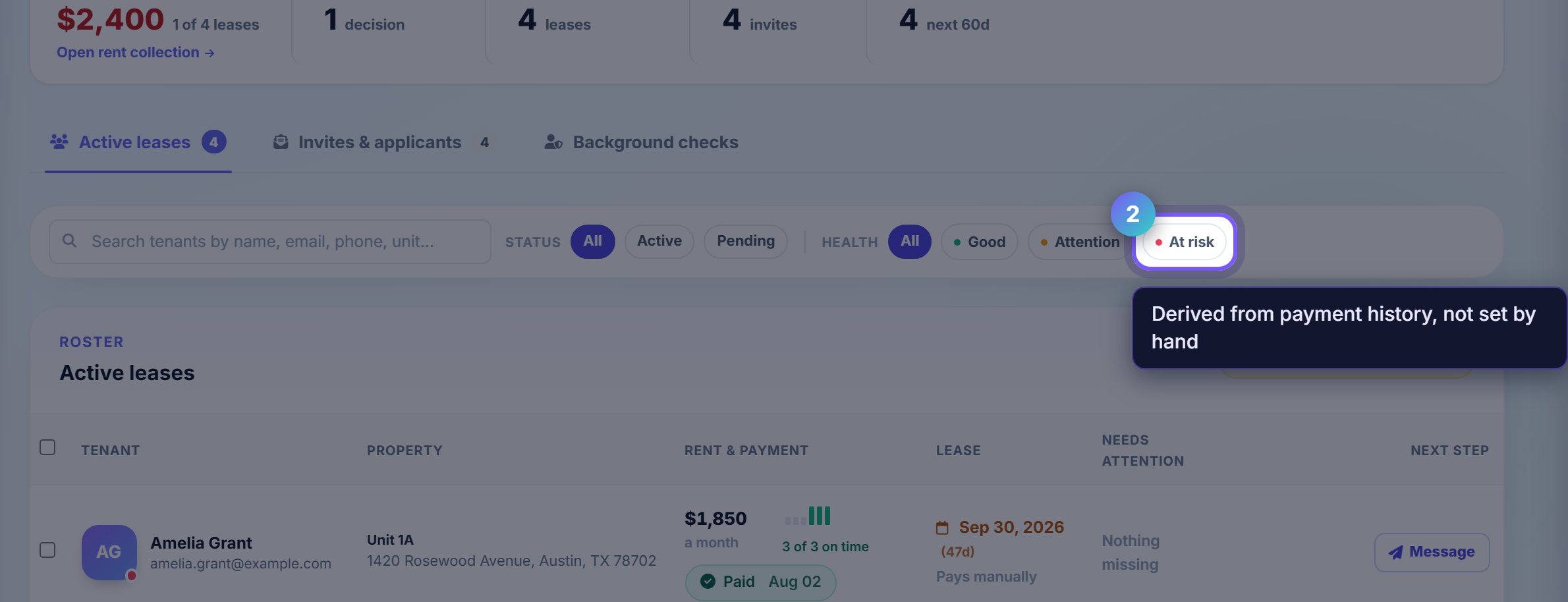Click the AG avatar for Amelia Grant
The width and height of the screenshot is (1568, 602).
(x=109, y=552)
